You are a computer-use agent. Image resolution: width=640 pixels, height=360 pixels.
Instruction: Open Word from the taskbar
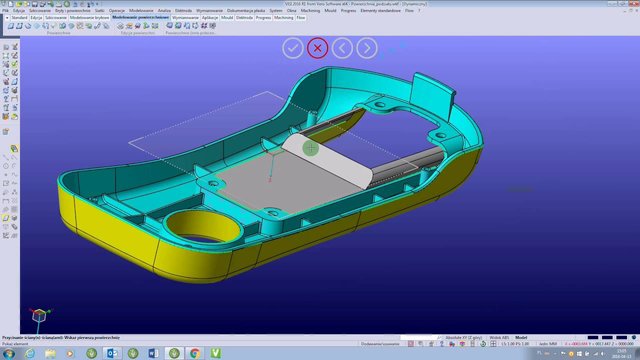click(x=153, y=353)
